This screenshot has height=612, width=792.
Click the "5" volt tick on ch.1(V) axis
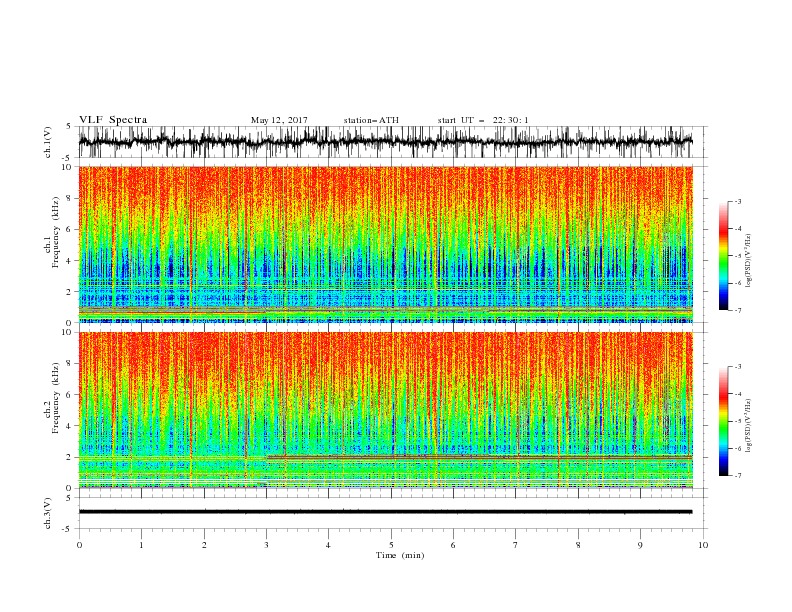(69, 126)
